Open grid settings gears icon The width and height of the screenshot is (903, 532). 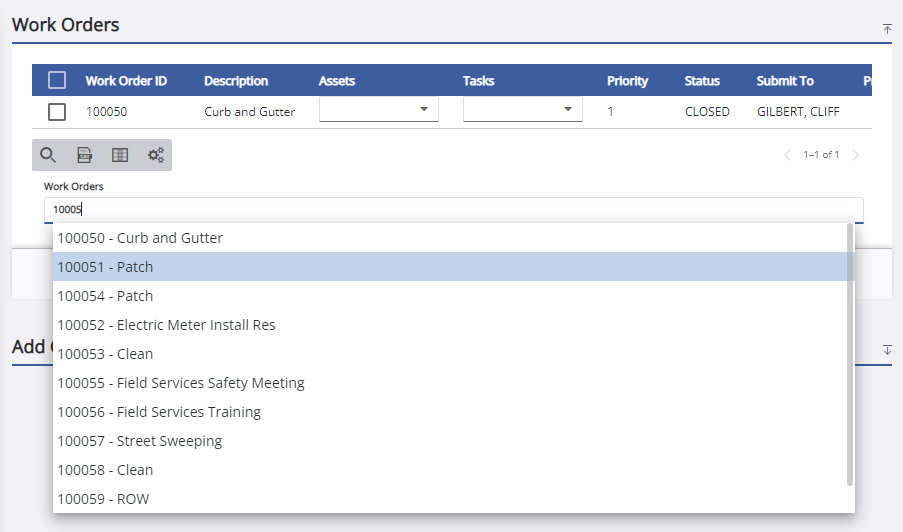(156, 155)
